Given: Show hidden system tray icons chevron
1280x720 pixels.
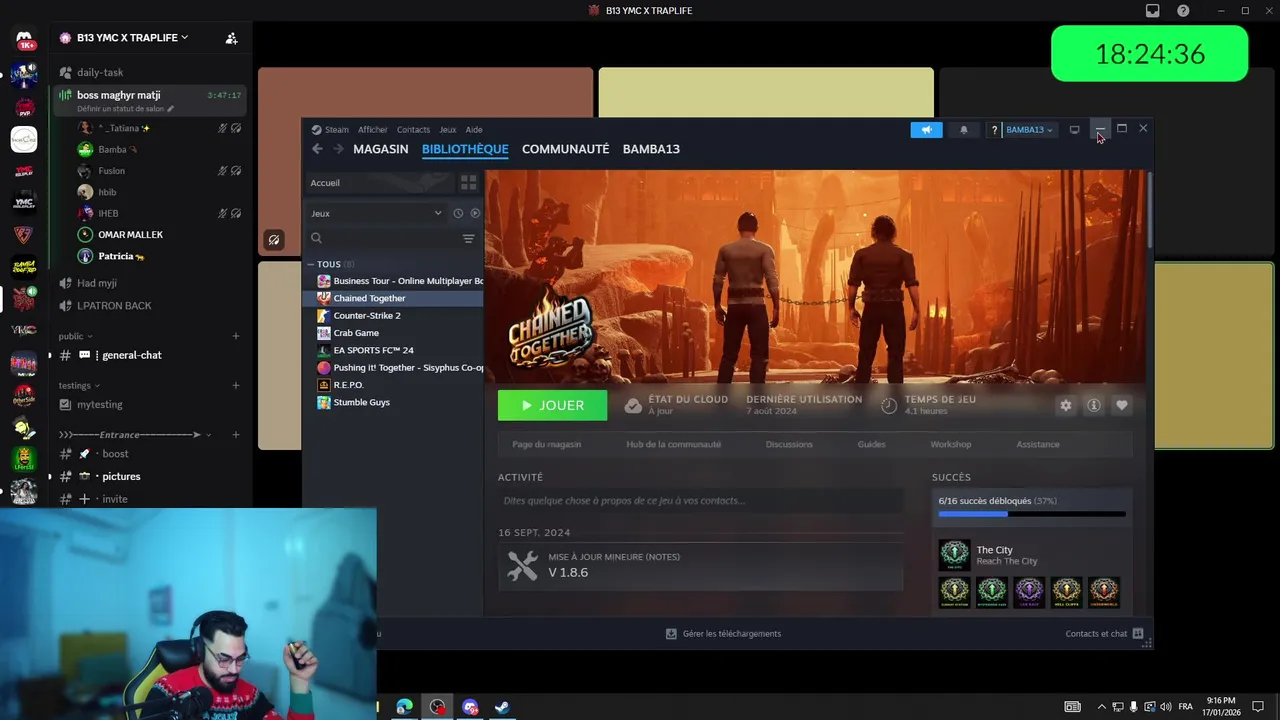Looking at the screenshot, I should tap(1102, 707).
